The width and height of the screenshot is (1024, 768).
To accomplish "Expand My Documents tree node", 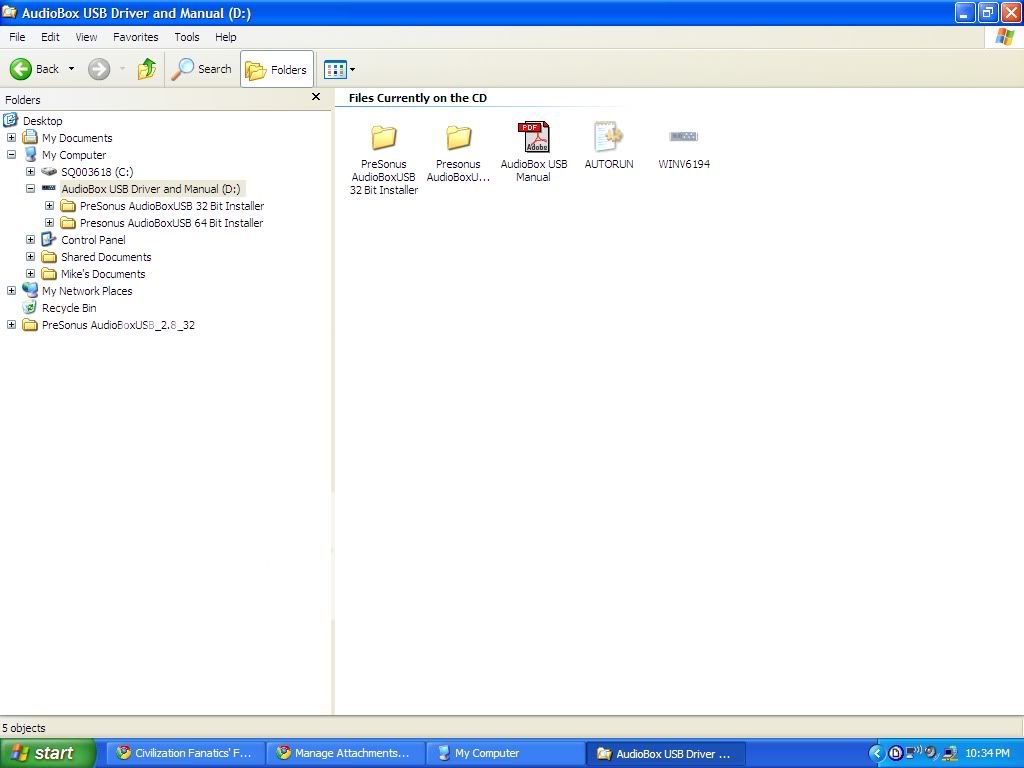I will 11,138.
